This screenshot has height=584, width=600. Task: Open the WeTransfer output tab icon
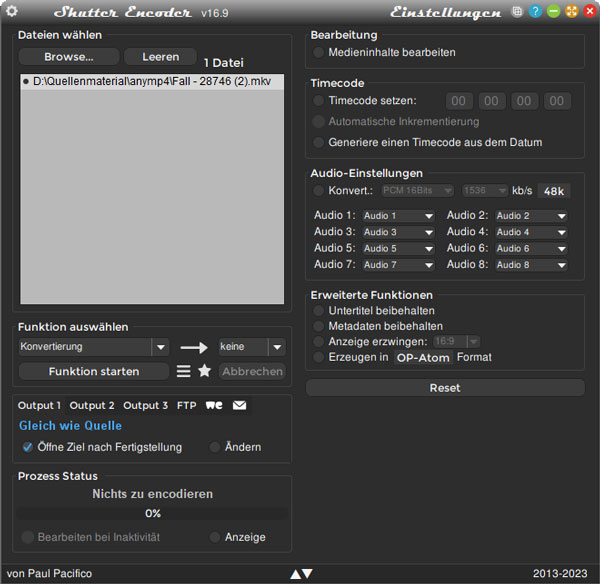pos(214,405)
